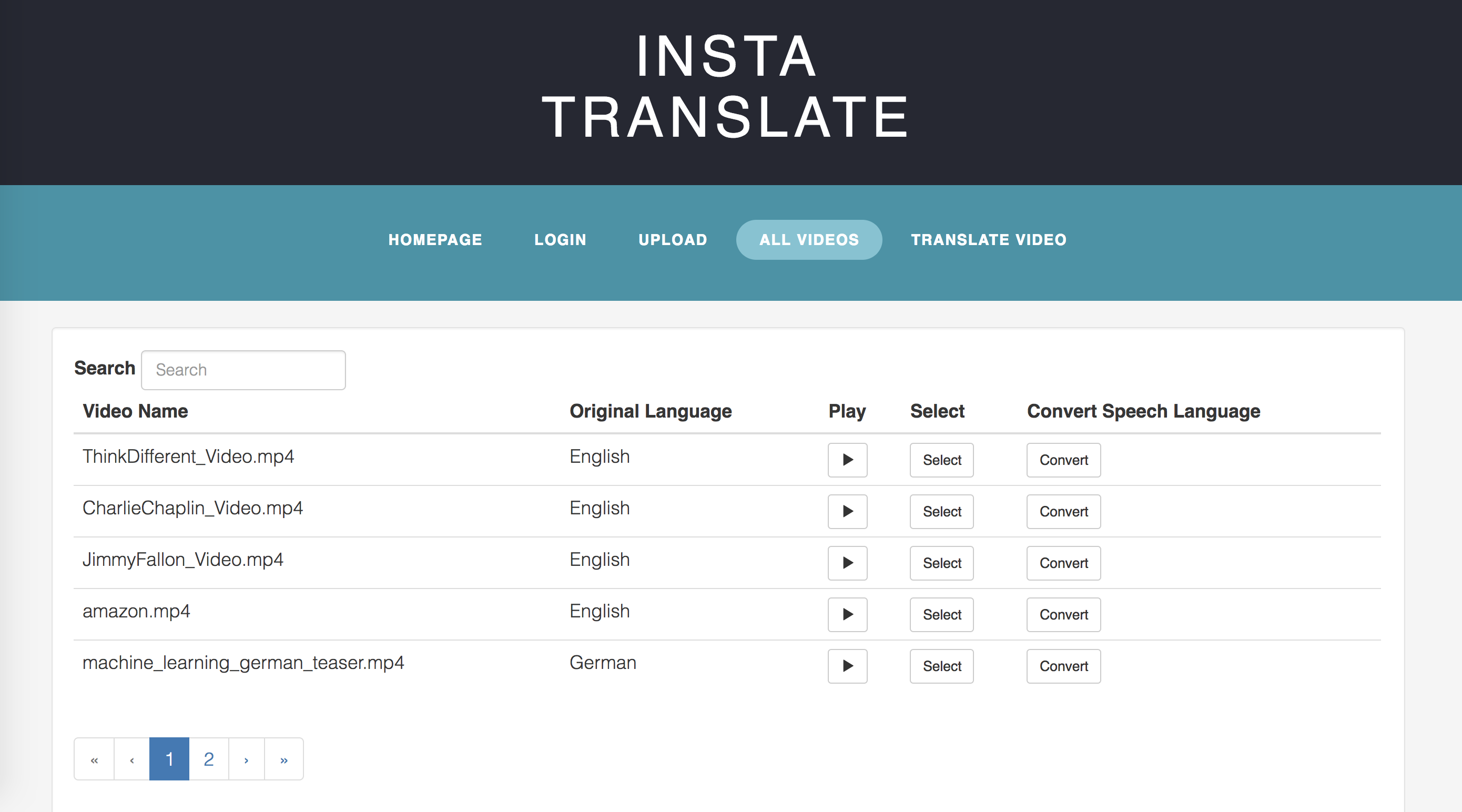Image resolution: width=1462 pixels, height=812 pixels.
Task: Open the Homepage nav item
Action: click(435, 239)
